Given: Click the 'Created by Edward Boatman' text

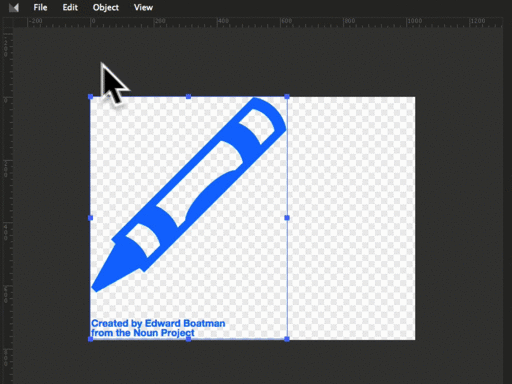Looking at the screenshot, I should coord(158,323).
